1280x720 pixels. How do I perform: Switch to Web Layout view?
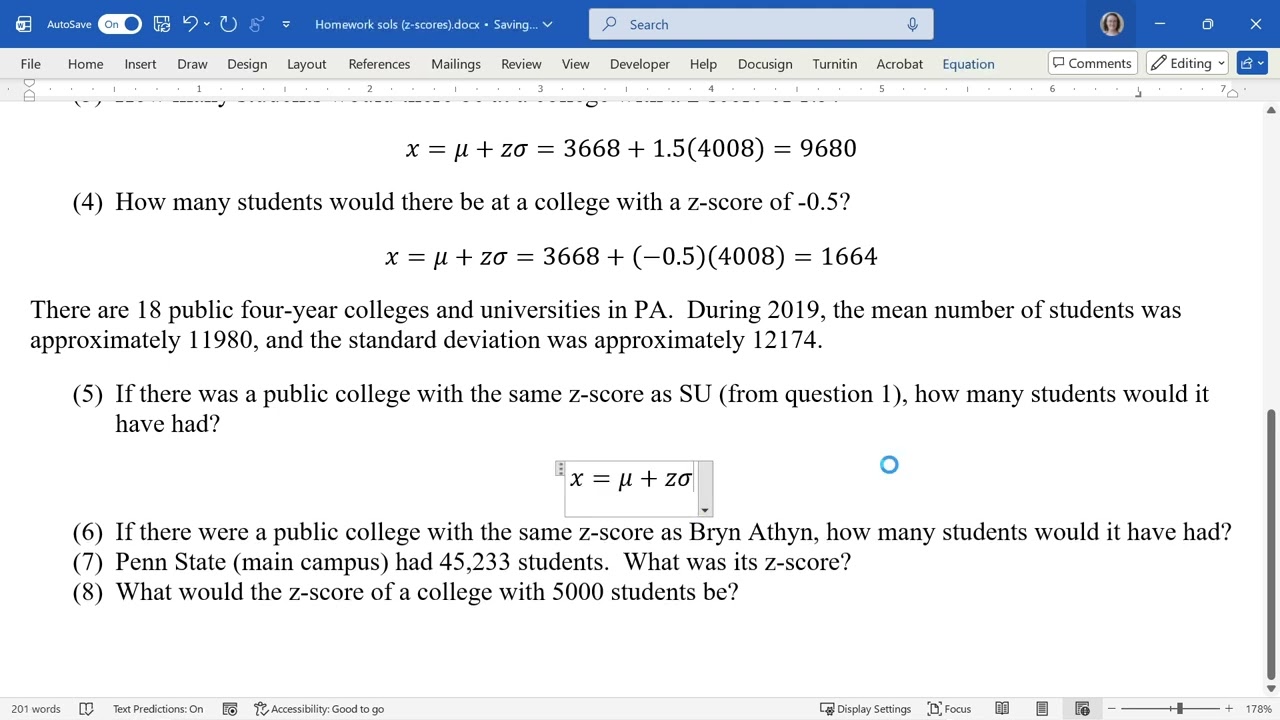1082,709
